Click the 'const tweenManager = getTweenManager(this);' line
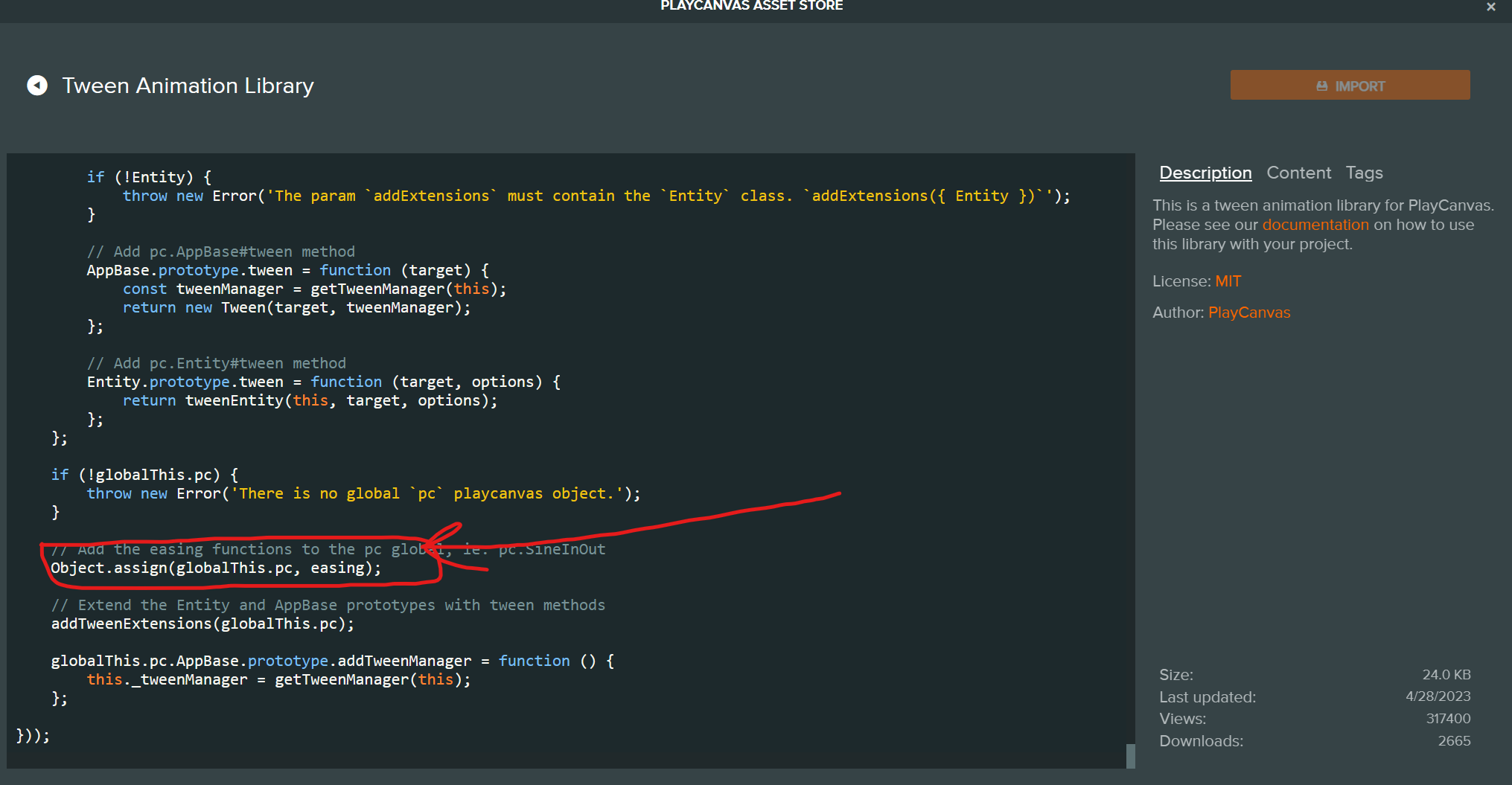The image size is (1512, 785). tap(315, 289)
